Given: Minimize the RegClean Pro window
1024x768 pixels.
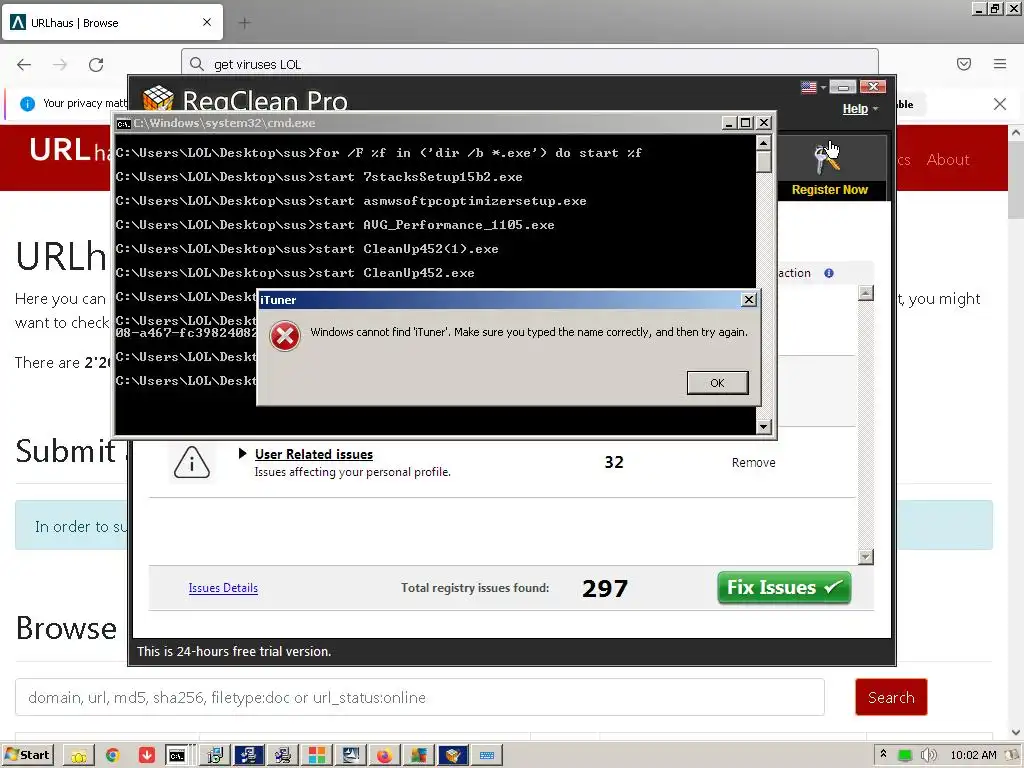Looking at the screenshot, I should pos(843,87).
